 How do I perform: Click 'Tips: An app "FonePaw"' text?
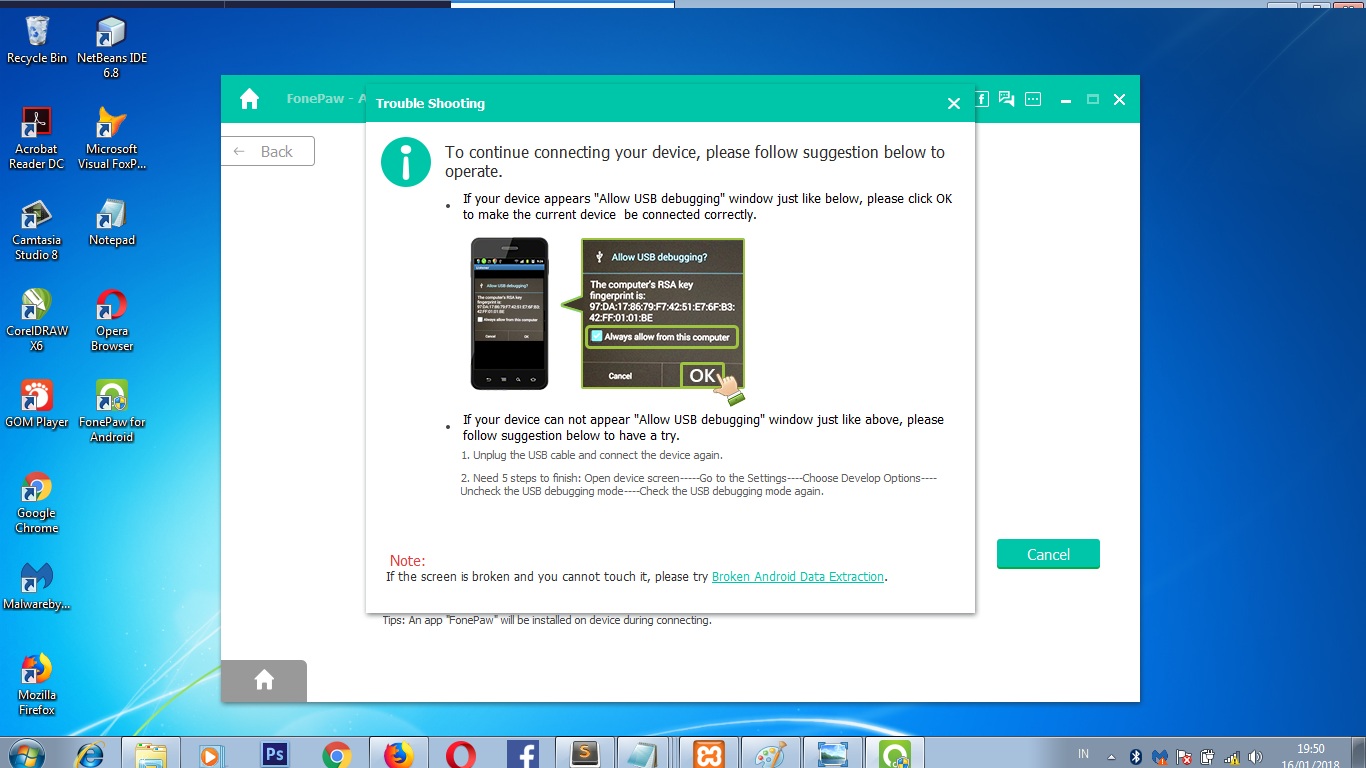point(547,620)
